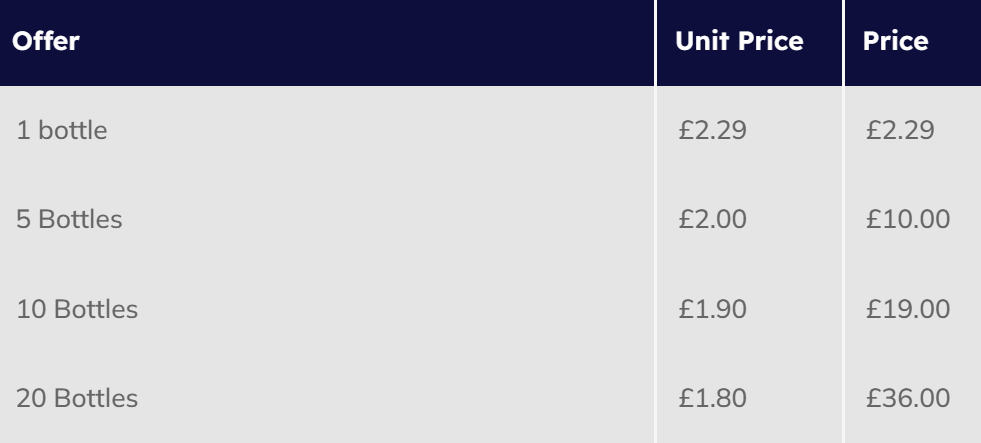The height and width of the screenshot is (443, 981).
Task: Select the 1 bottle offer label
Action: tap(62, 130)
